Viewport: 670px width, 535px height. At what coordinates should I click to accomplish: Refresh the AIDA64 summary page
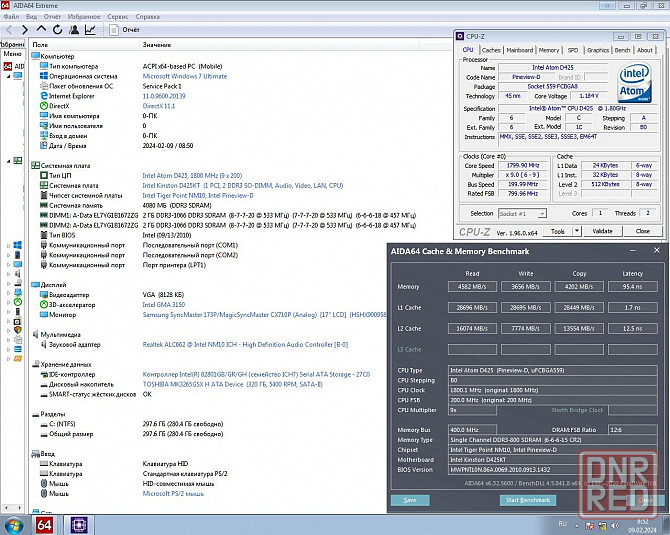(55, 30)
